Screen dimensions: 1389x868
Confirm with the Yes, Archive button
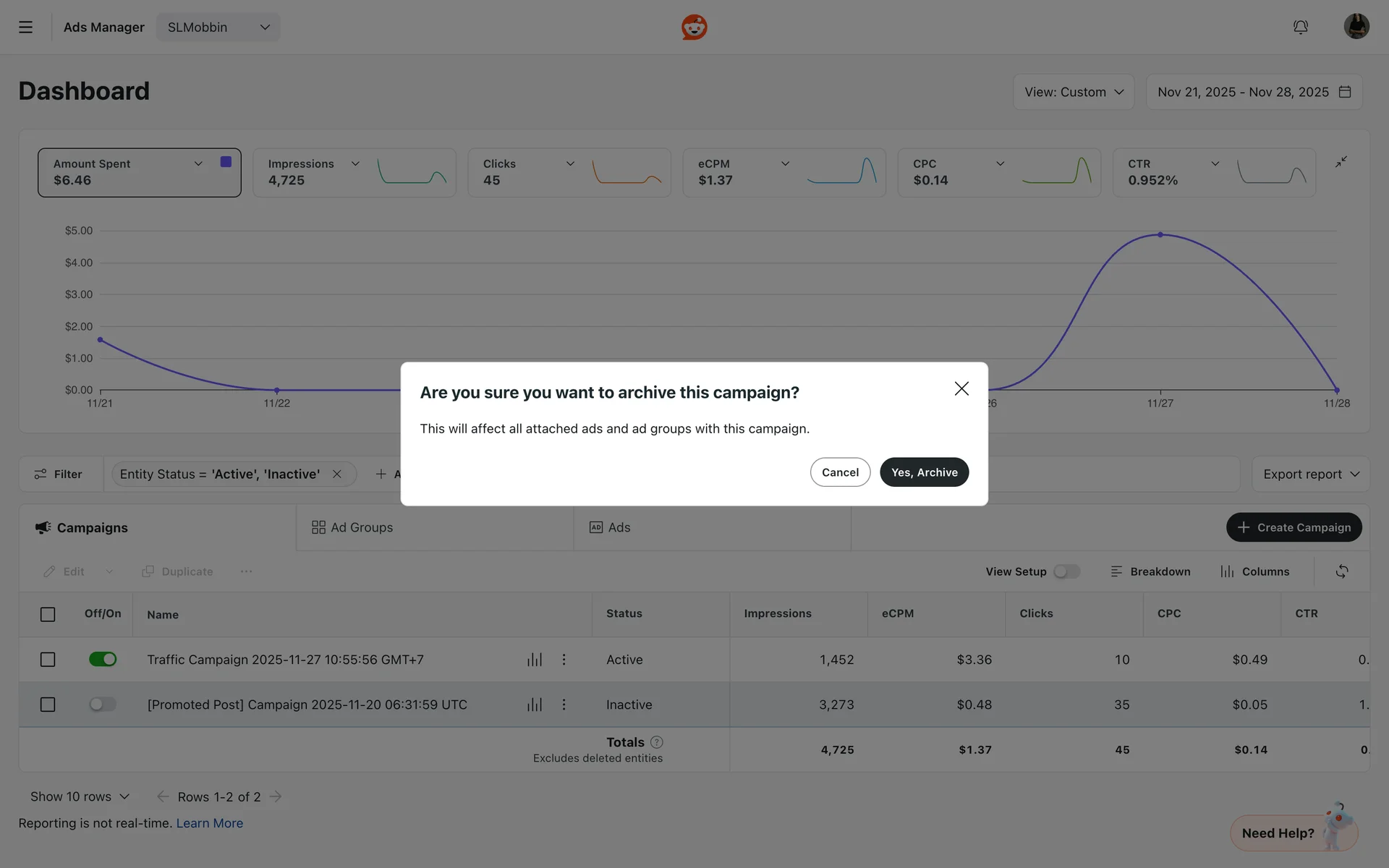924,472
